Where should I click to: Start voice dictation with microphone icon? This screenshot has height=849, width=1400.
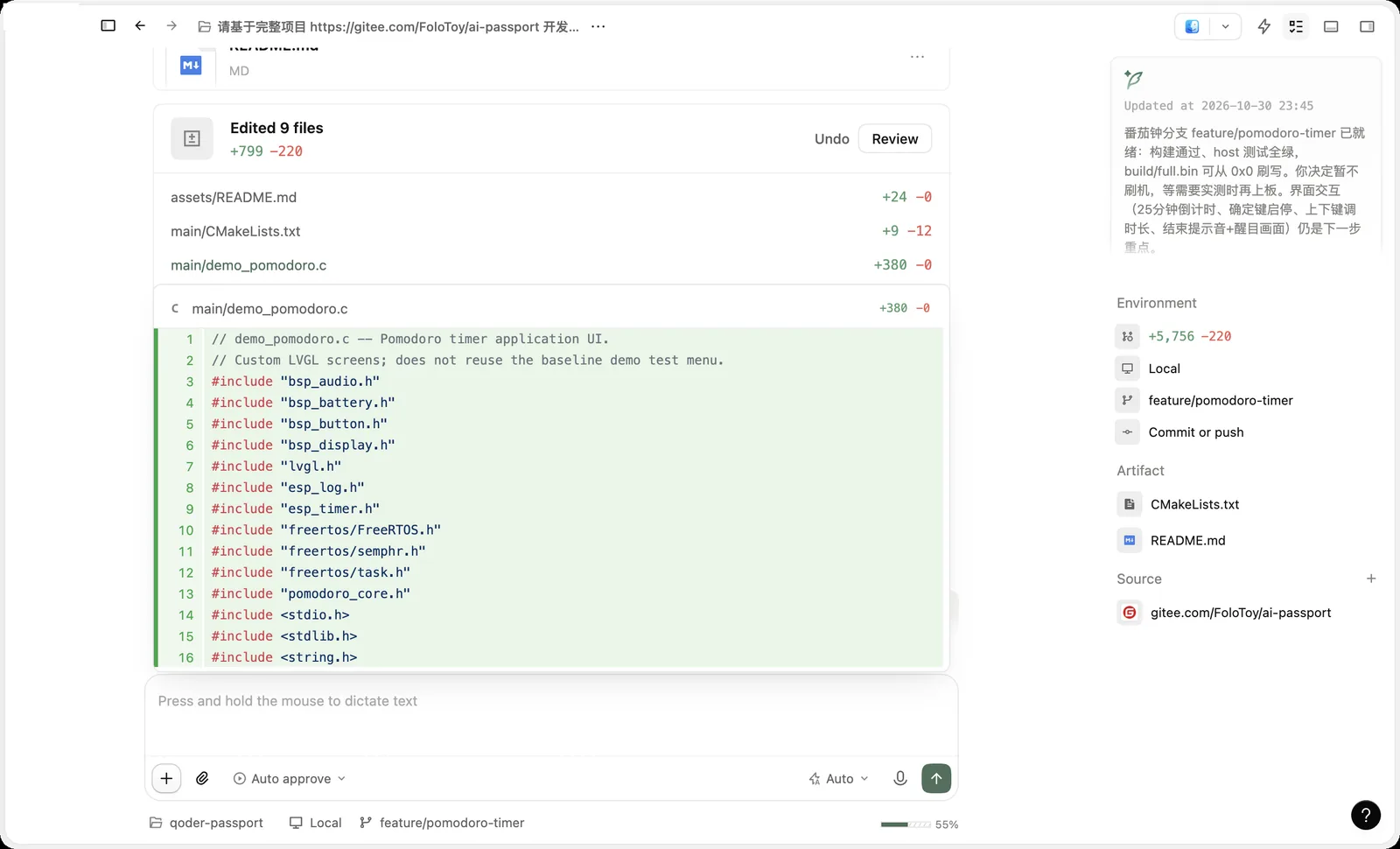(900, 778)
